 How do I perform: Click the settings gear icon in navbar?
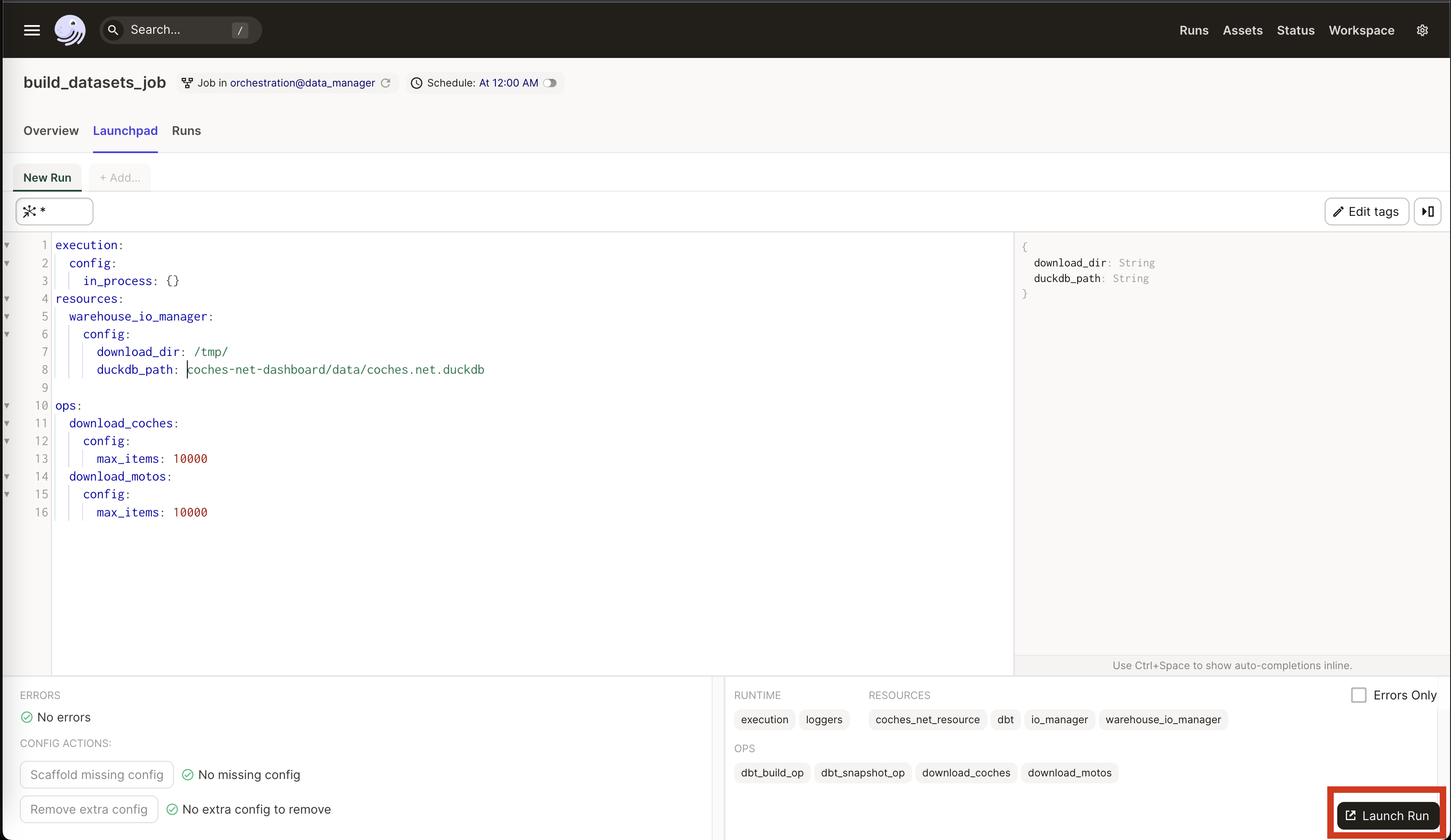pyautogui.click(x=1422, y=30)
